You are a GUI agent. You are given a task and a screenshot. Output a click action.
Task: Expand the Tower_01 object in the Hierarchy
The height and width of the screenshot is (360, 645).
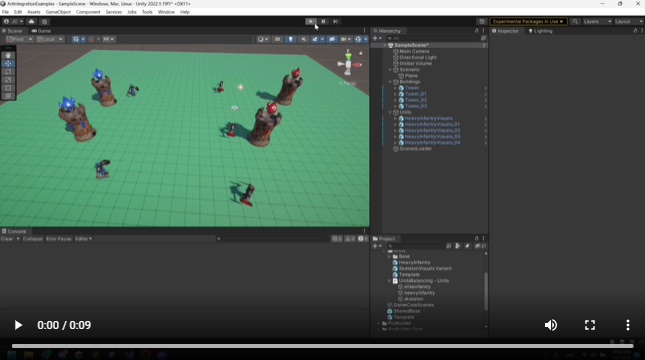point(395,94)
